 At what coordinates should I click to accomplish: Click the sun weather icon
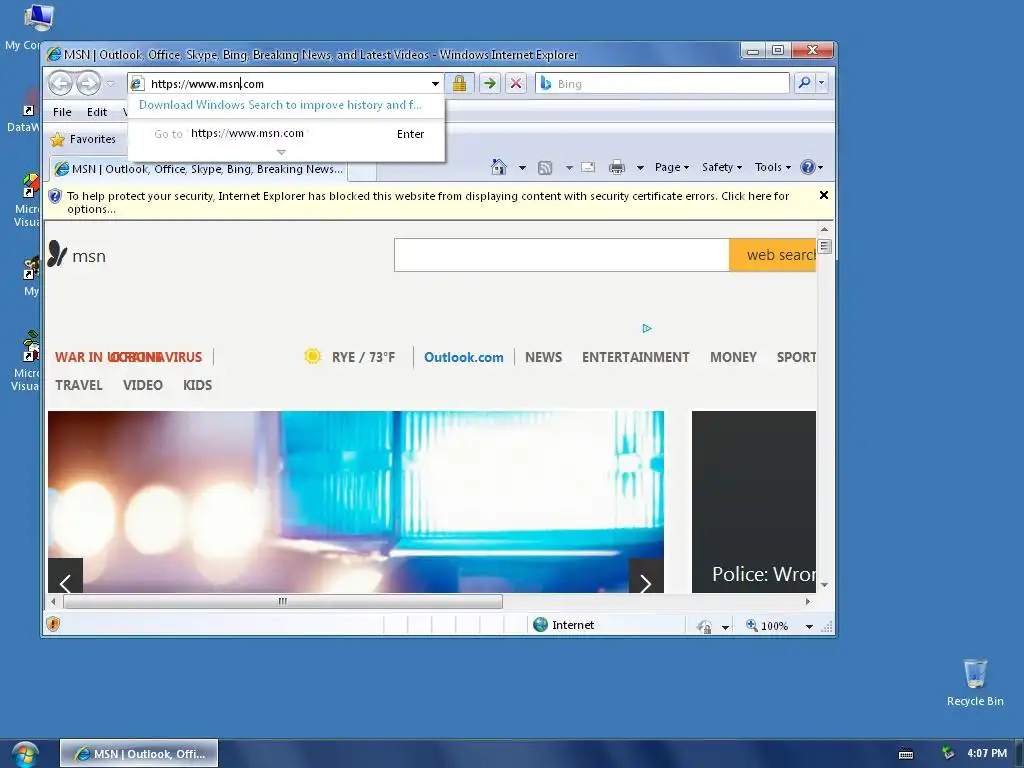(x=313, y=357)
